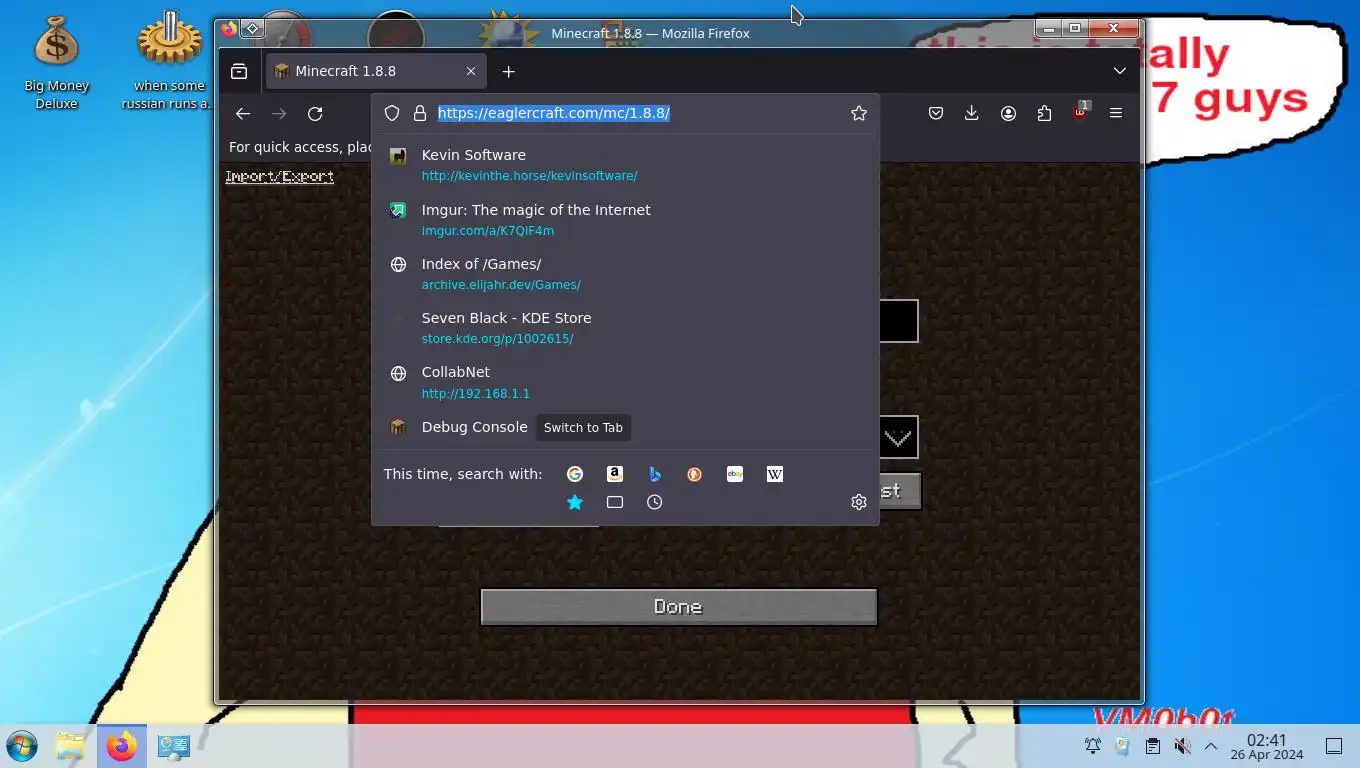Open the Extensions puzzle icon
This screenshot has height=768, width=1360.
pyautogui.click(x=1044, y=114)
